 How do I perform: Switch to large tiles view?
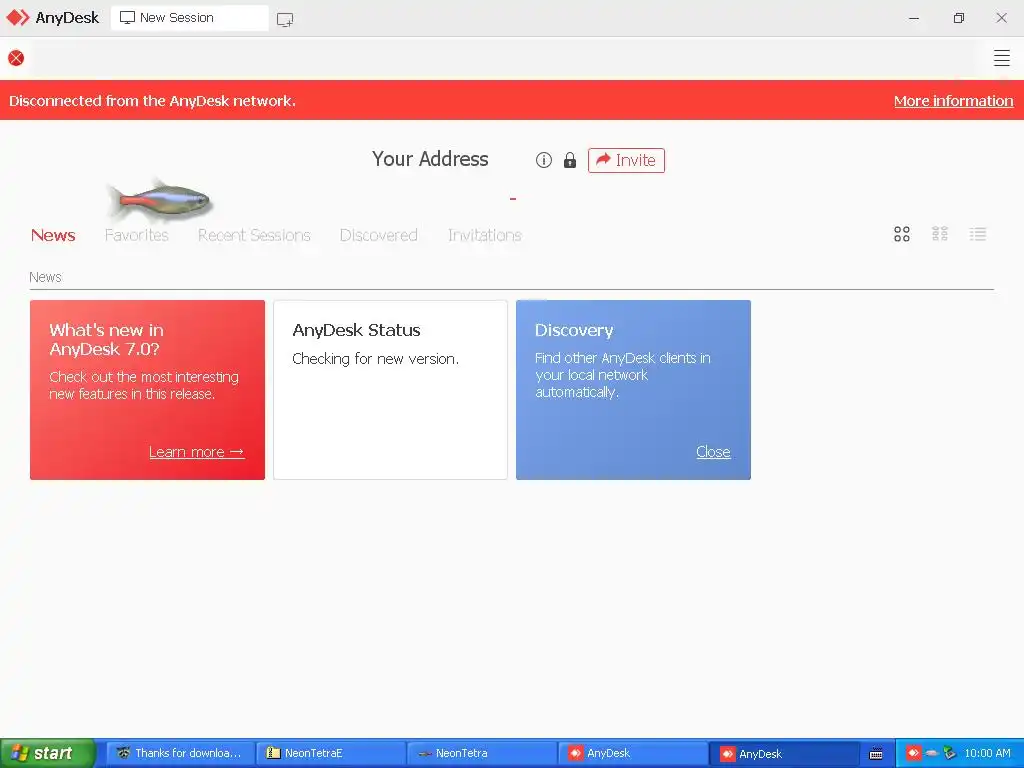pos(901,234)
